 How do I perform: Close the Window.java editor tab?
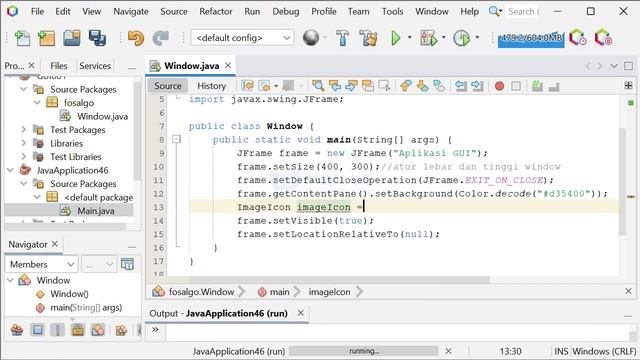click(228, 65)
